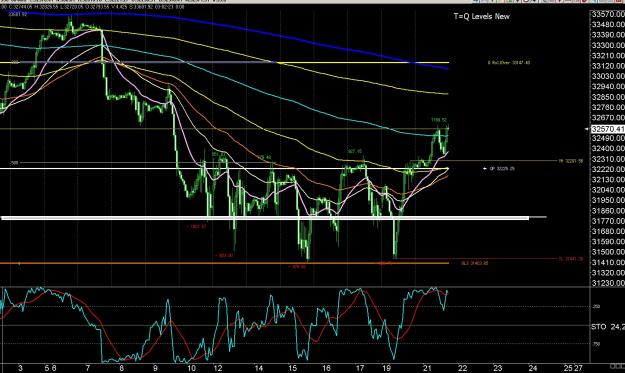Select price level 31590.00 on the axis

click(608, 242)
